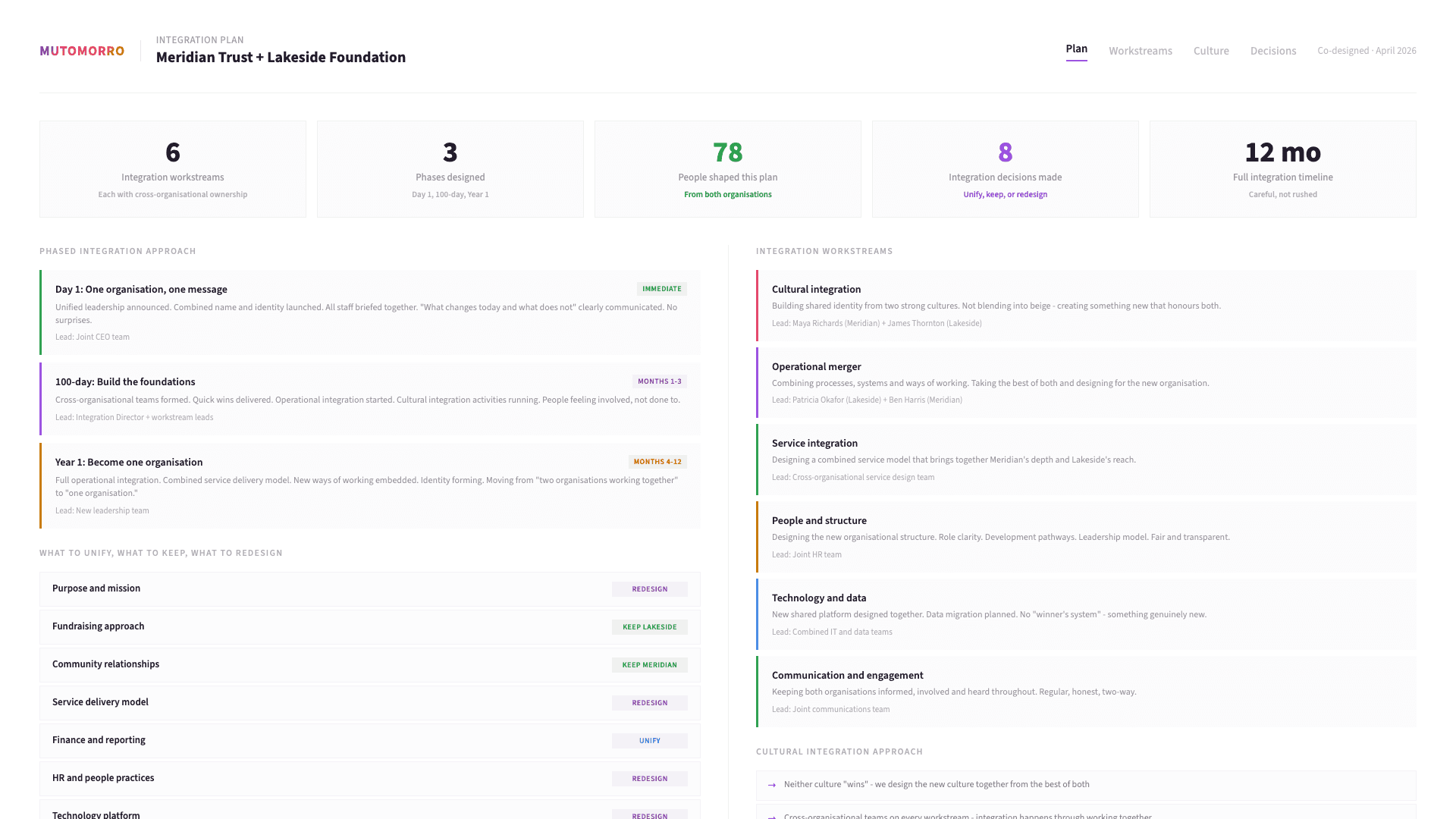
Task: Click UNIFY tag for Finance and reporting
Action: 649,741
